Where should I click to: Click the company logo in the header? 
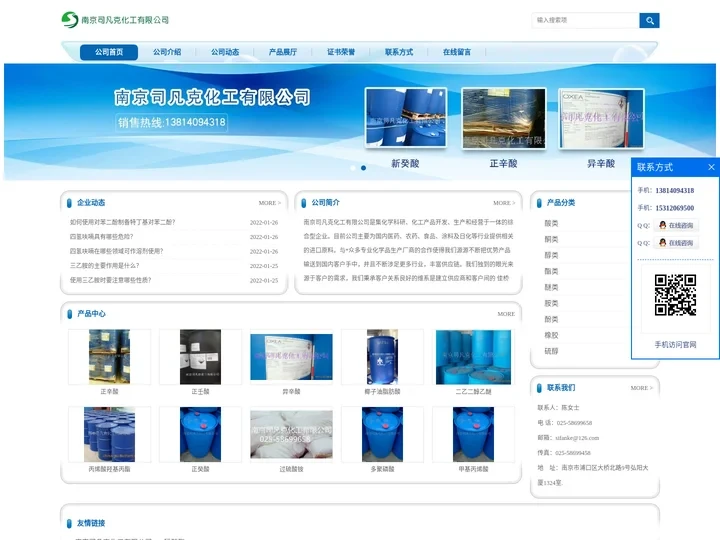tap(115, 20)
